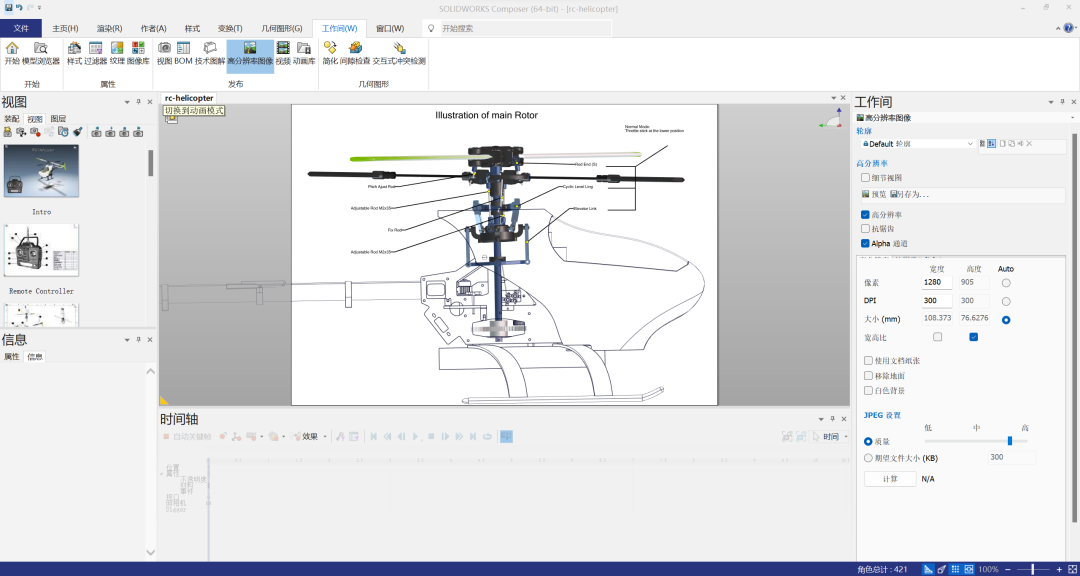This screenshot has height=576, width=1080.
Task: Open the 视频 video workshop
Action: pos(283,48)
